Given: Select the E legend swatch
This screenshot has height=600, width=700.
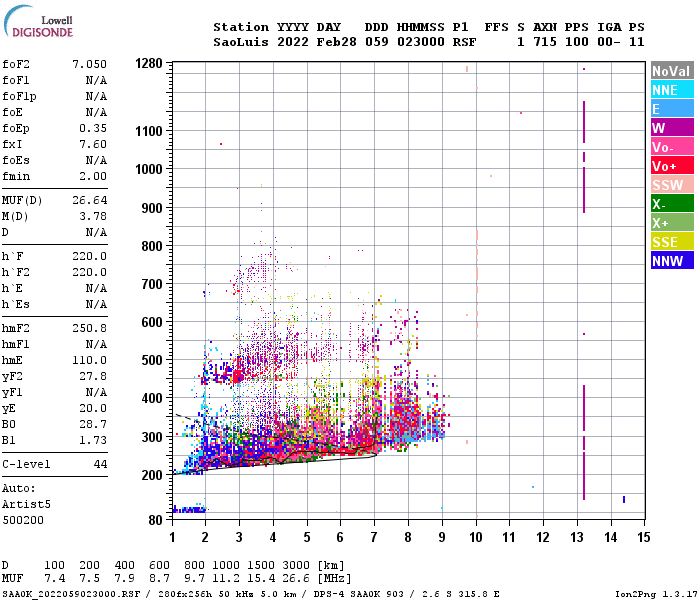Looking at the screenshot, I should pyautogui.click(x=672, y=109).
